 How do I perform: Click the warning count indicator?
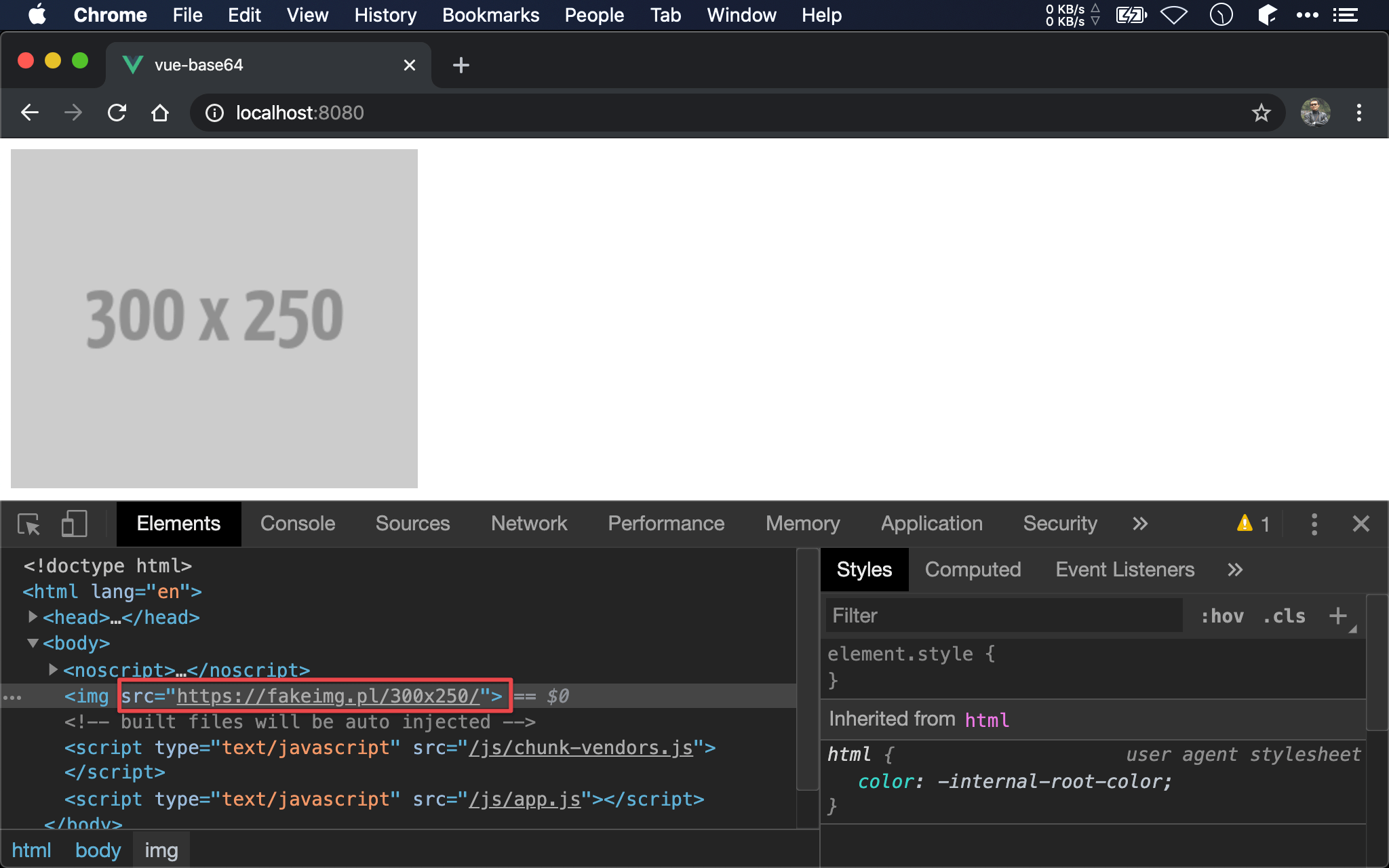click(x=1253, y=524)
